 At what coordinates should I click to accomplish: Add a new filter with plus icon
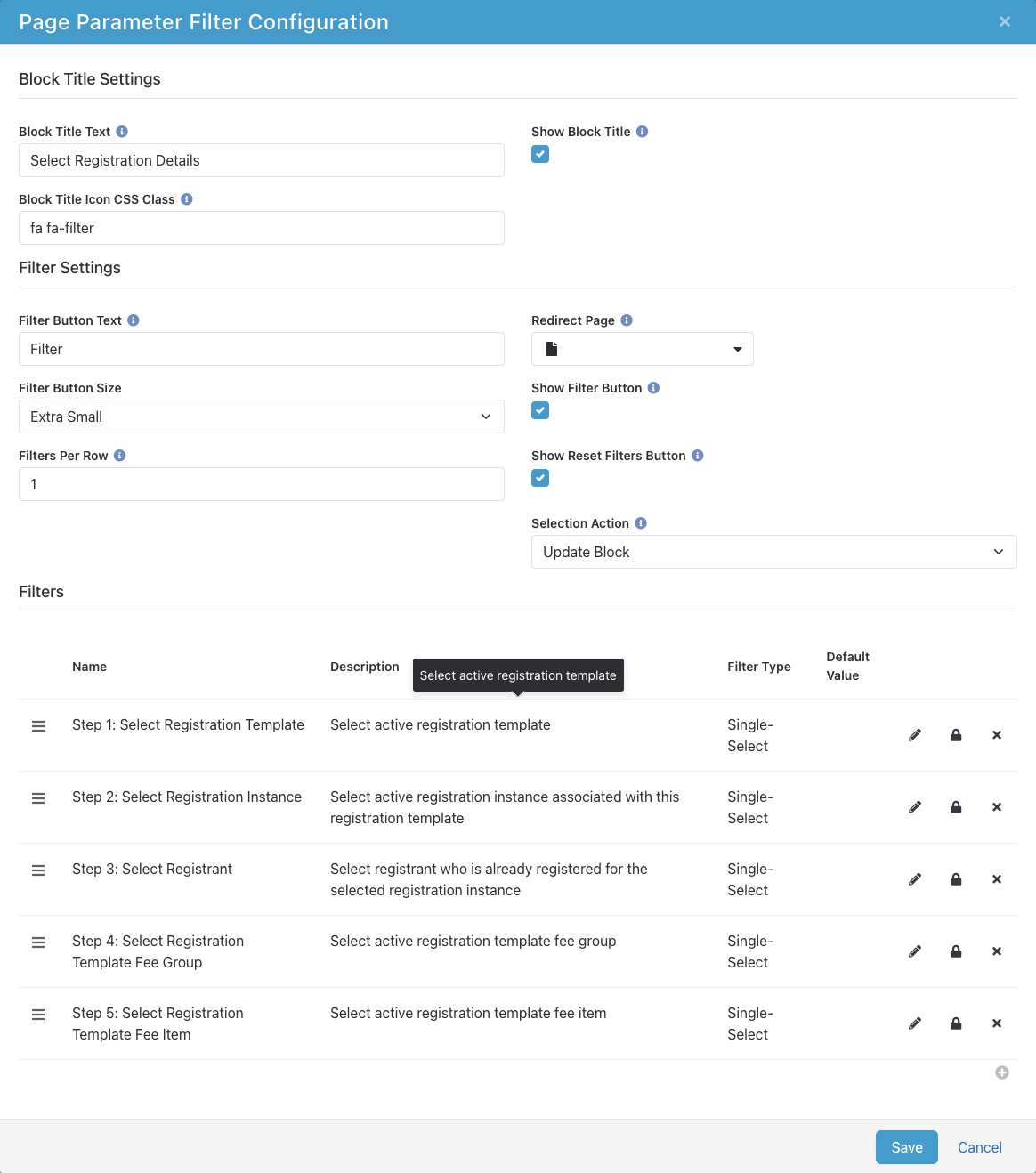(x=1001, y=1072)
